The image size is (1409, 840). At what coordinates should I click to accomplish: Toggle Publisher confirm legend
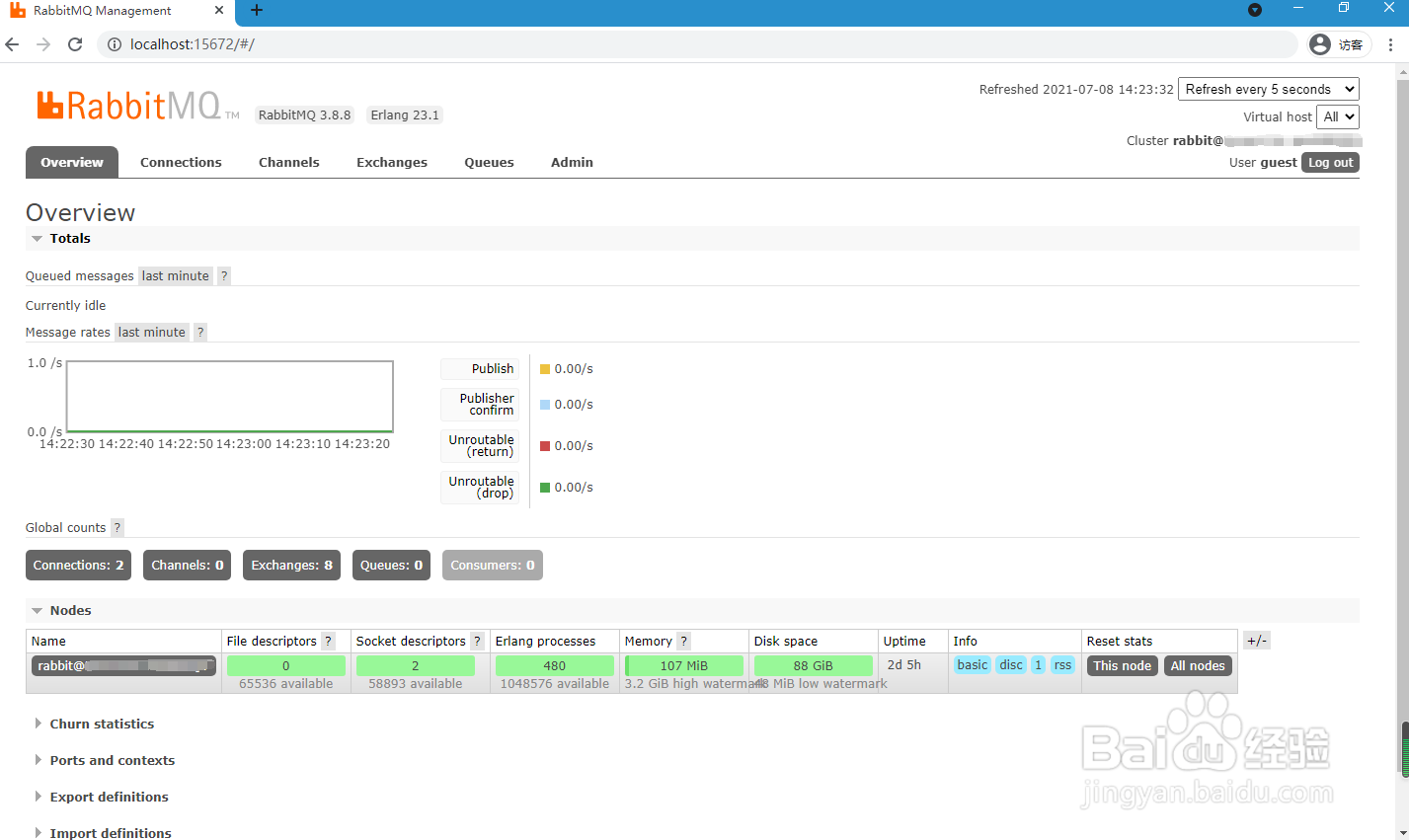(480, 405)
